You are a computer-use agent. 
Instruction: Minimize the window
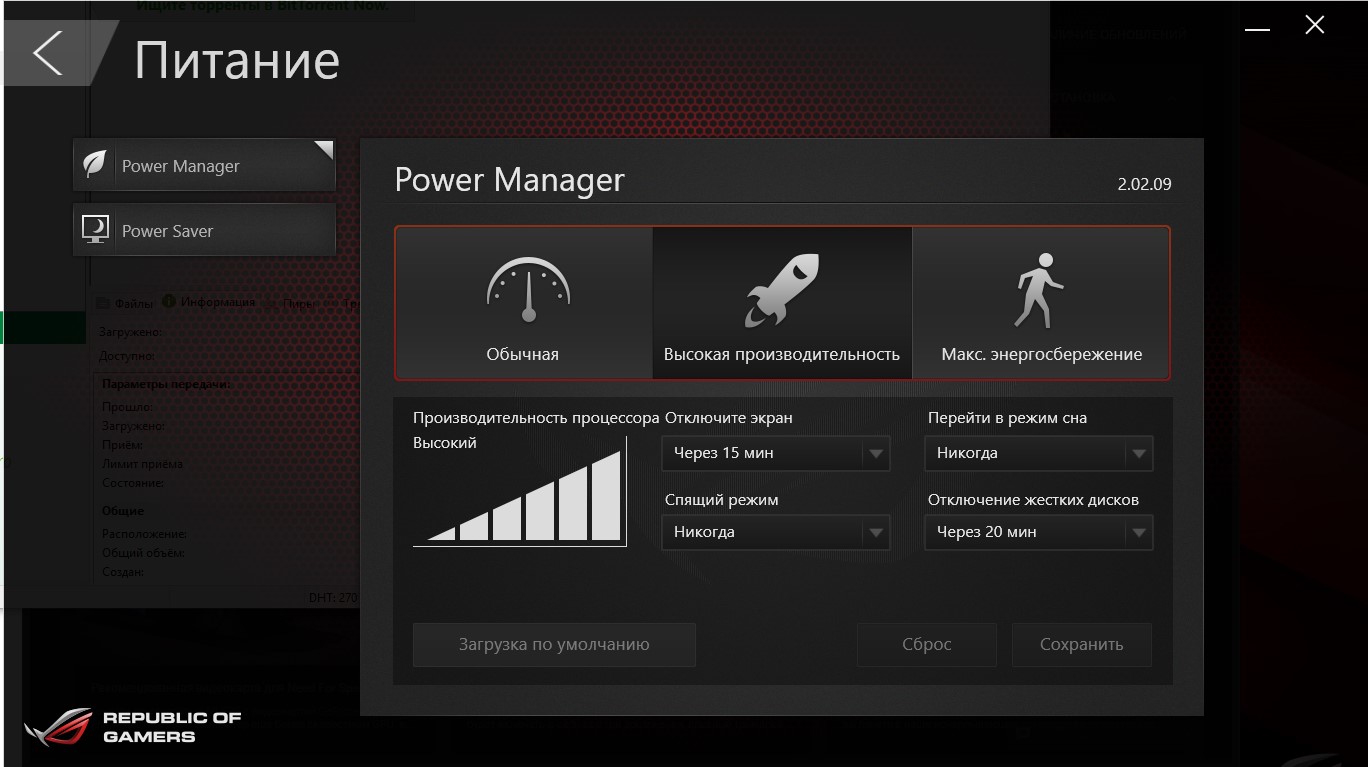1257,30
